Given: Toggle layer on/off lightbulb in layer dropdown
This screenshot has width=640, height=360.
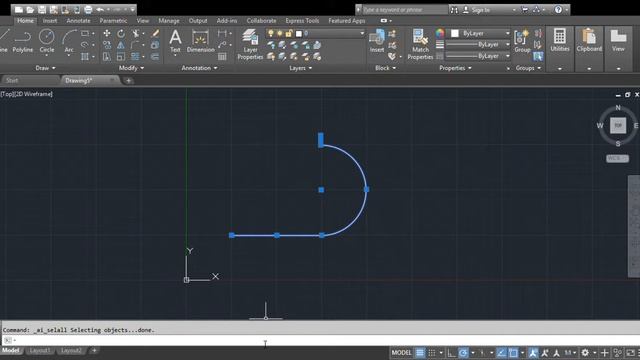Looking at the screenshot, I should point(271,33).
